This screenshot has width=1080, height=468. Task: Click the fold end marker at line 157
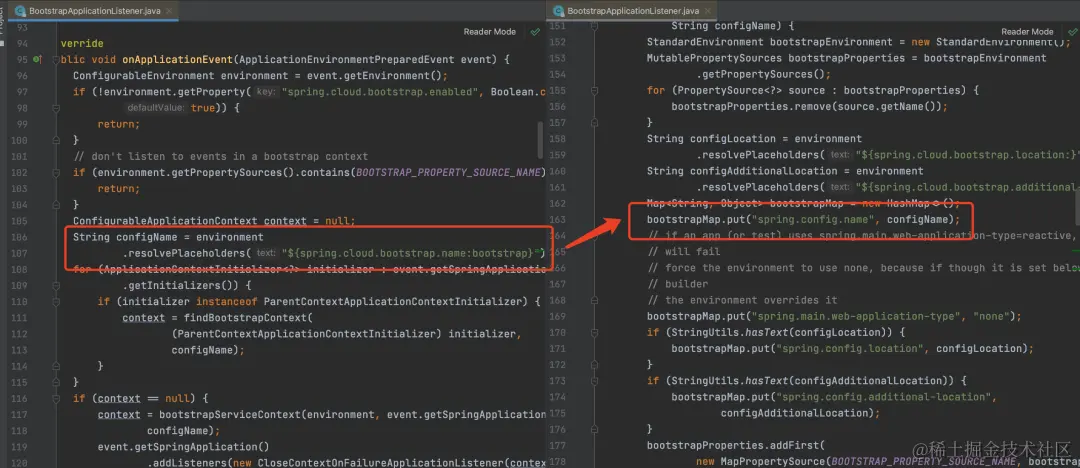click(594, 123)
